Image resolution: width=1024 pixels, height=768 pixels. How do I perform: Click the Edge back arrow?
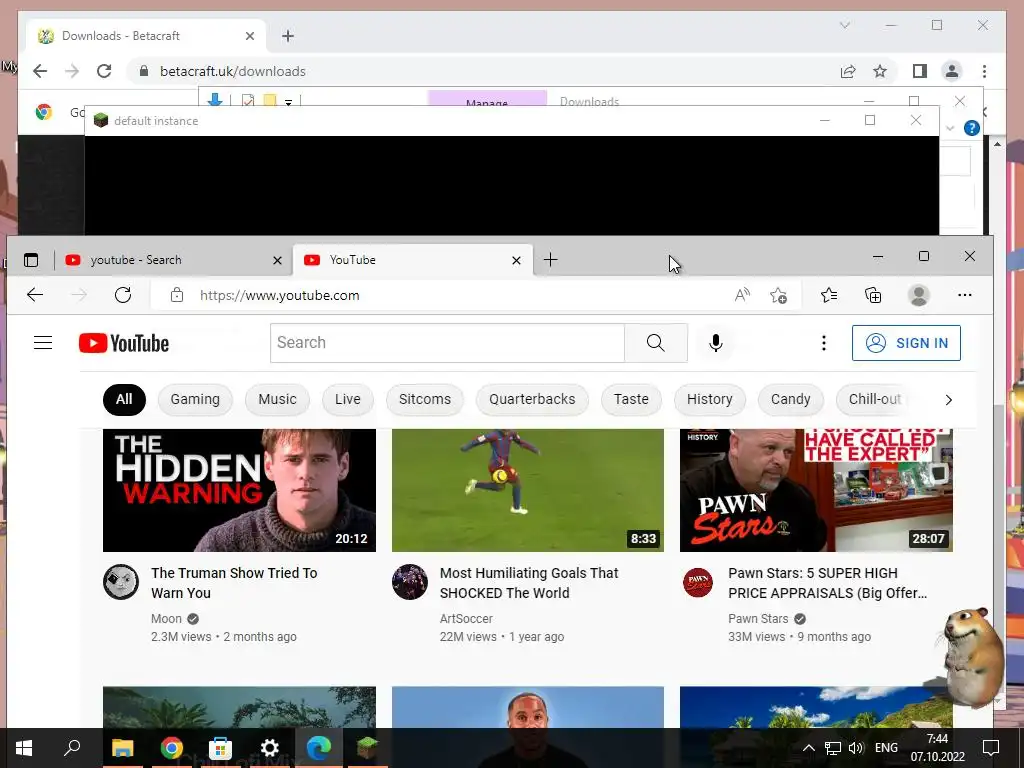(x=35, y=295)
